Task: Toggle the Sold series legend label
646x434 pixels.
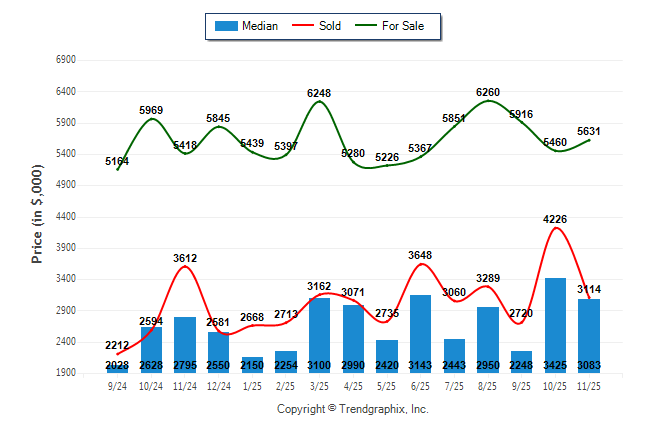Action: (330, 26)
